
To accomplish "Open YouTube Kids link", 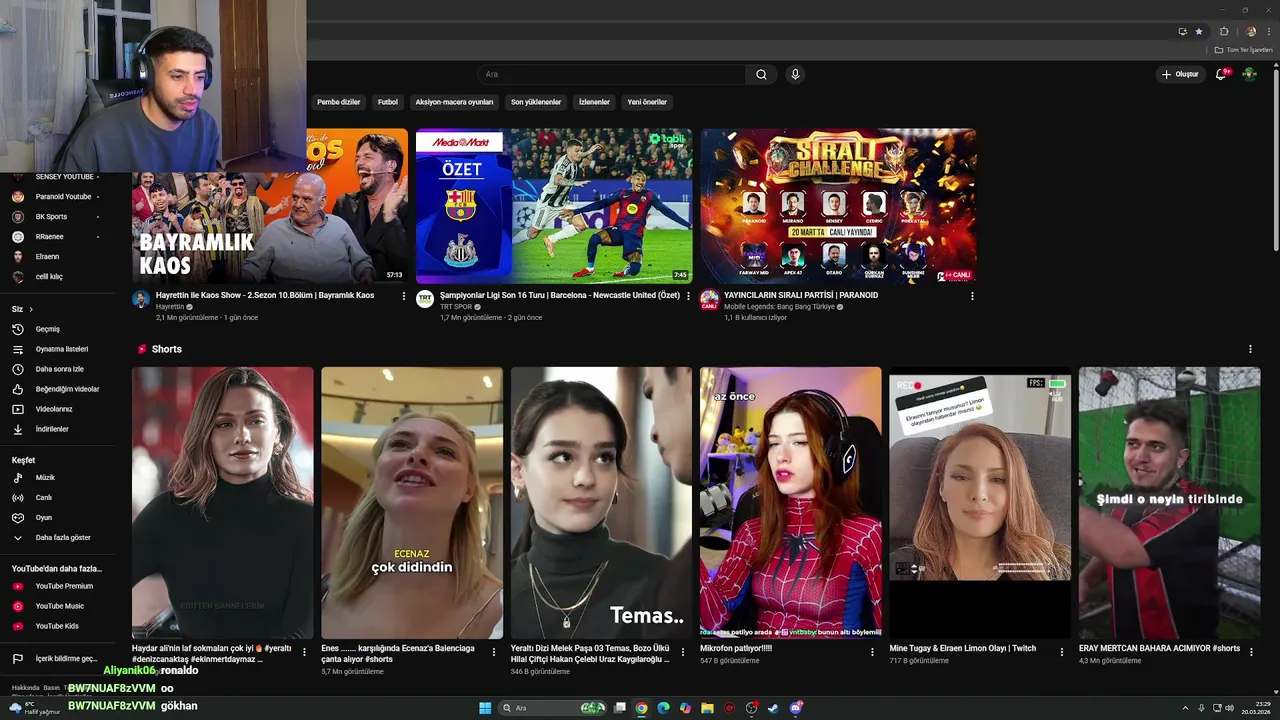I will click(x=59, y=626).
